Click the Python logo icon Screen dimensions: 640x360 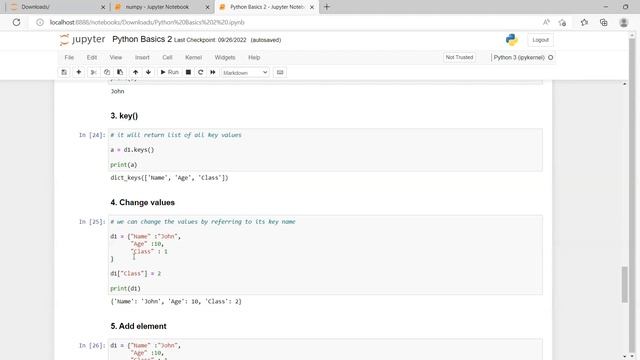[511, 40]
